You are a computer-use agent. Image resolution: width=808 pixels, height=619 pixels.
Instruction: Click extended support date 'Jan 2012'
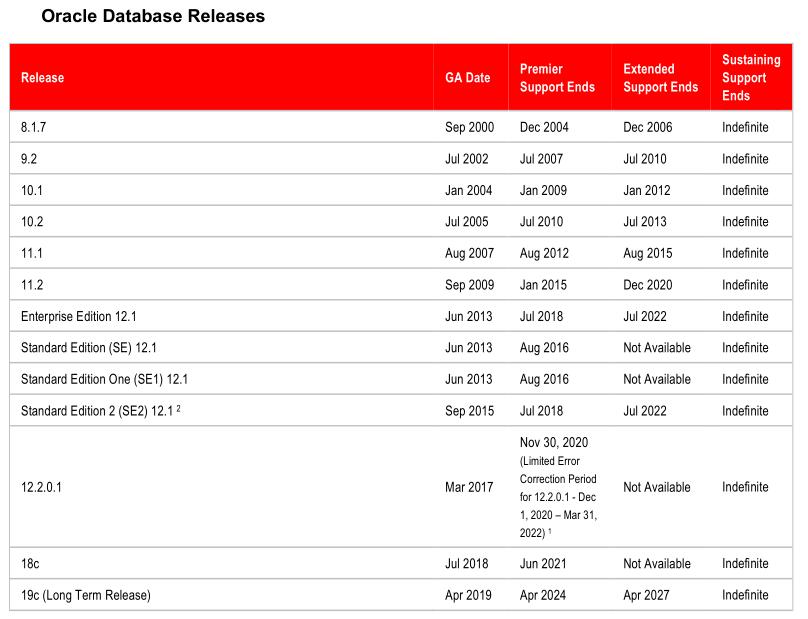pos(647,190)
